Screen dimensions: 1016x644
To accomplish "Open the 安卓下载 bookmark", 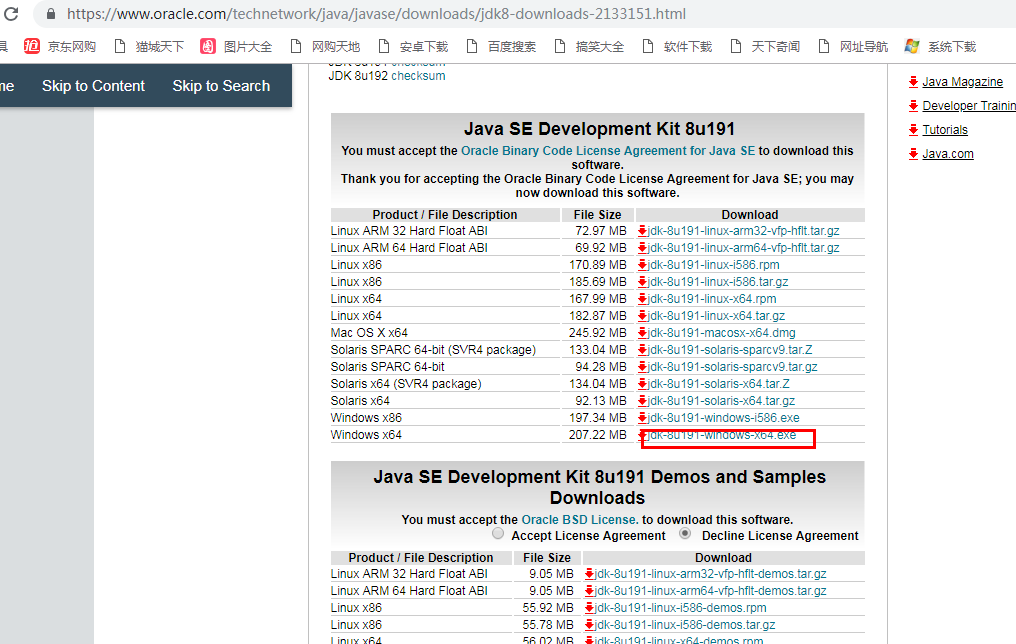I will [413, 47].
